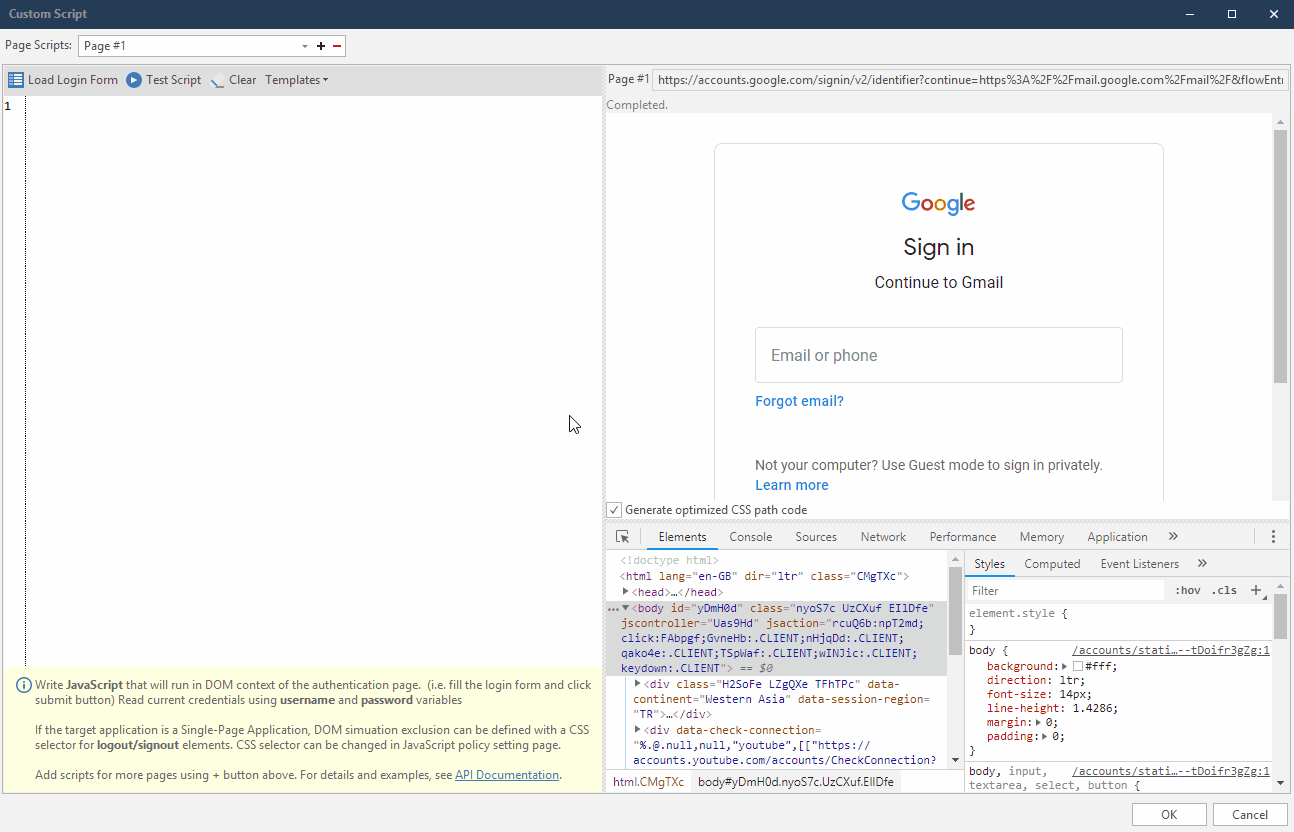Open the Computed styles tab
1294x832 pixels.
1052,563
